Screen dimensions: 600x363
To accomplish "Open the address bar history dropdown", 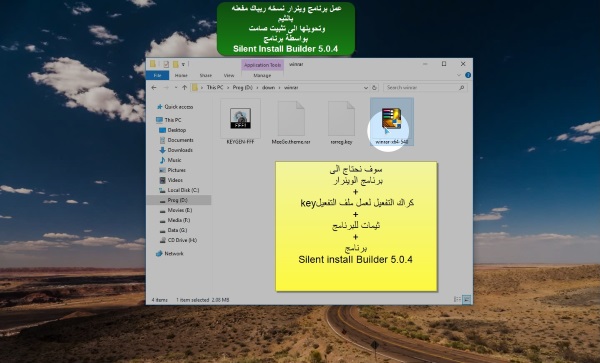I will tap(365, 88).
